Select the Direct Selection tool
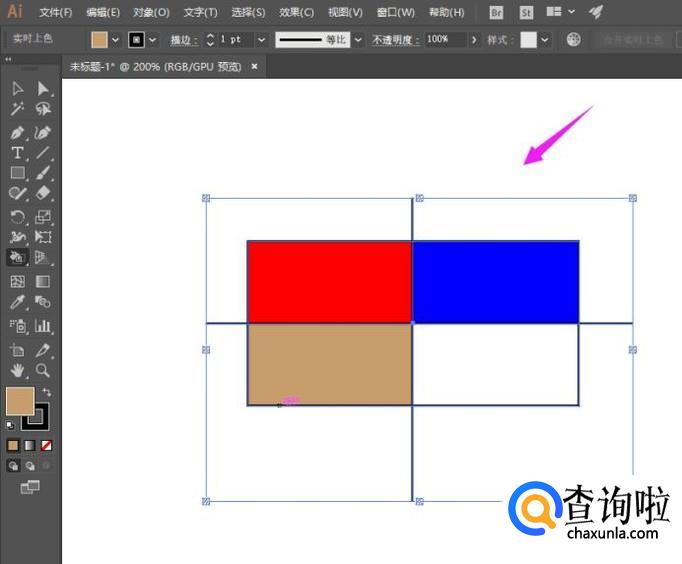Screen dimensions: 682x564 click(x=43, y=89)
